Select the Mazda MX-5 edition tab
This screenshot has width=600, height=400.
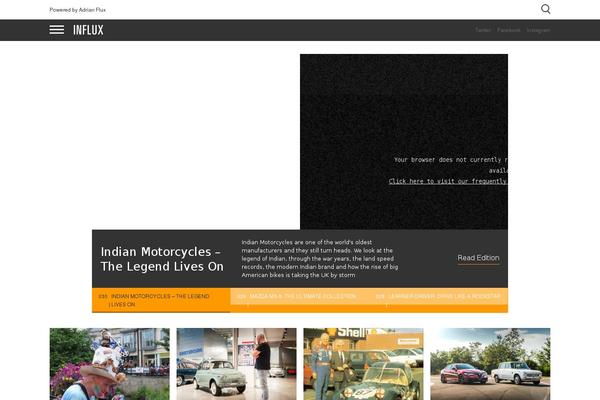(300, 297)
